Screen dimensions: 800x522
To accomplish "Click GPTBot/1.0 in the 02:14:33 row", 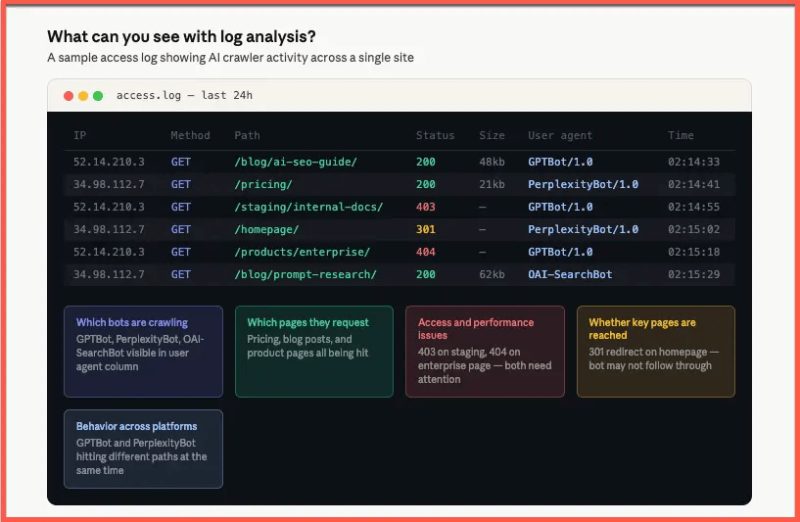I will 560,162.
